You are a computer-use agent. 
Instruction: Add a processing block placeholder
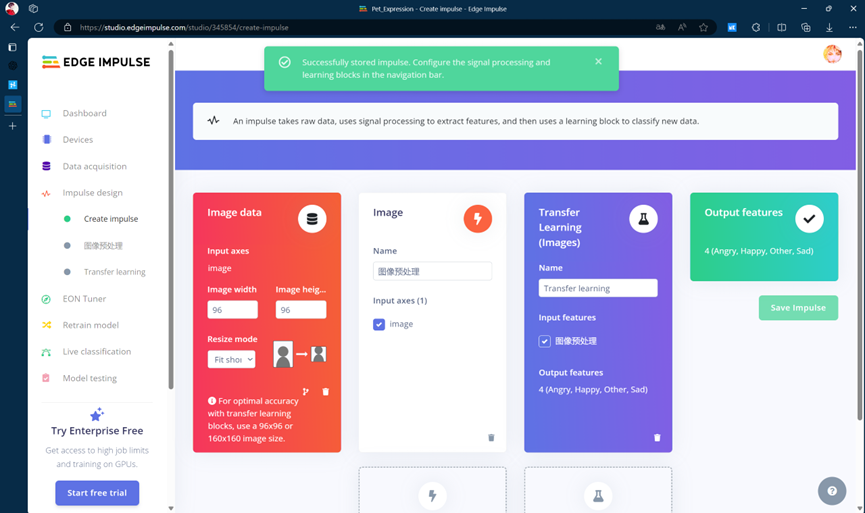tap(432, 490)
